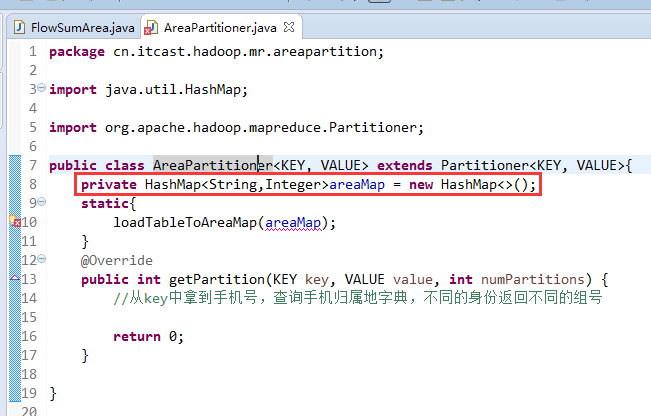Click the Chinese comment on line 14

(357, 298)
